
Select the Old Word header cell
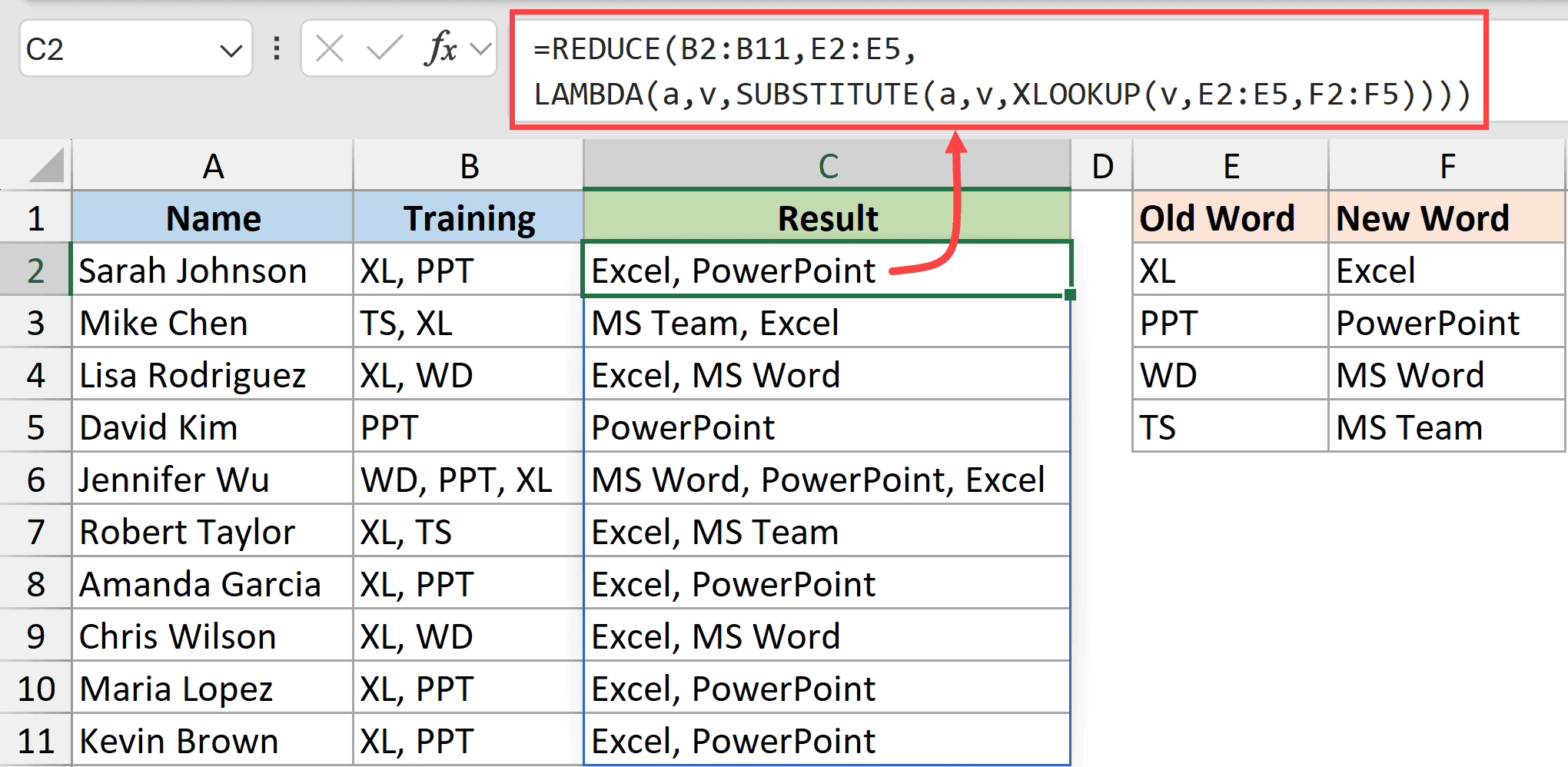[1228, 217]
